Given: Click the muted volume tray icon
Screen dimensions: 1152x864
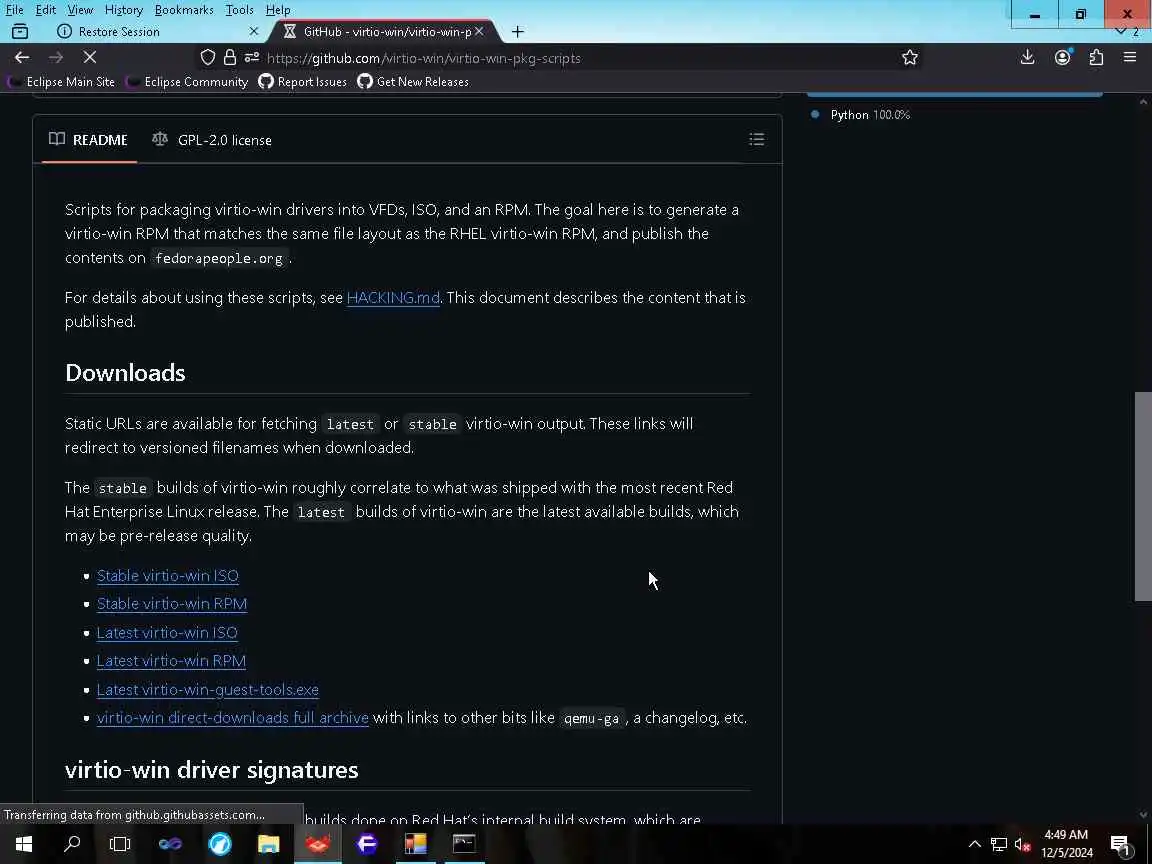Looking at the screenshot, I should point(1022,844).
